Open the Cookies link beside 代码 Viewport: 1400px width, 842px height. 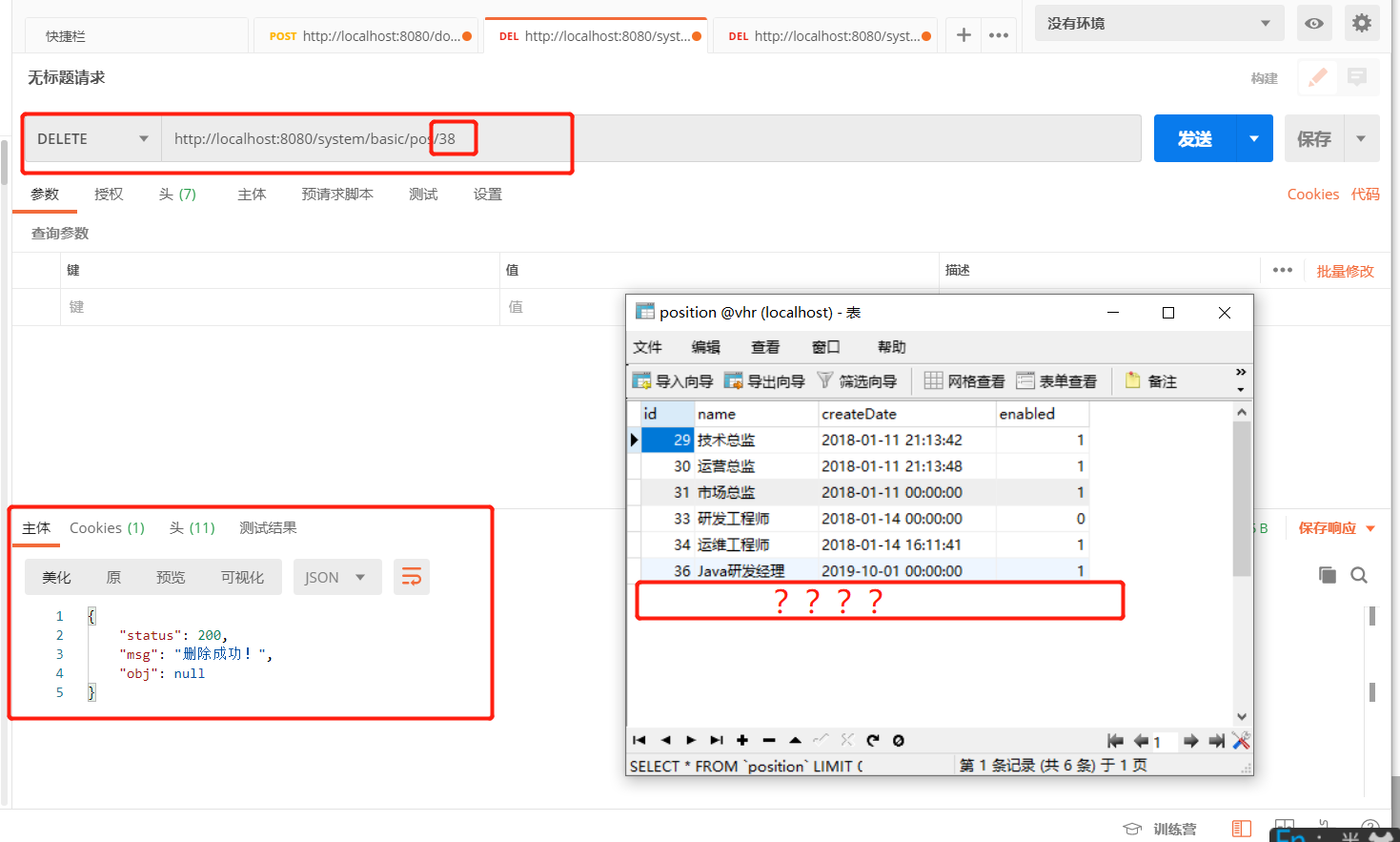click(x=1312, y=194)
